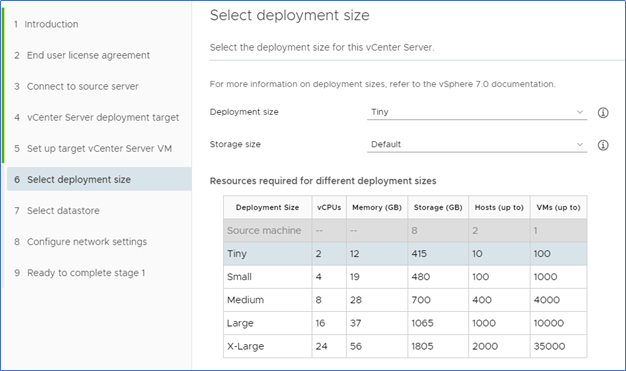Click the 1065 storage value for Large
Screen dimensions: 626x371
(x=422, y=323)
